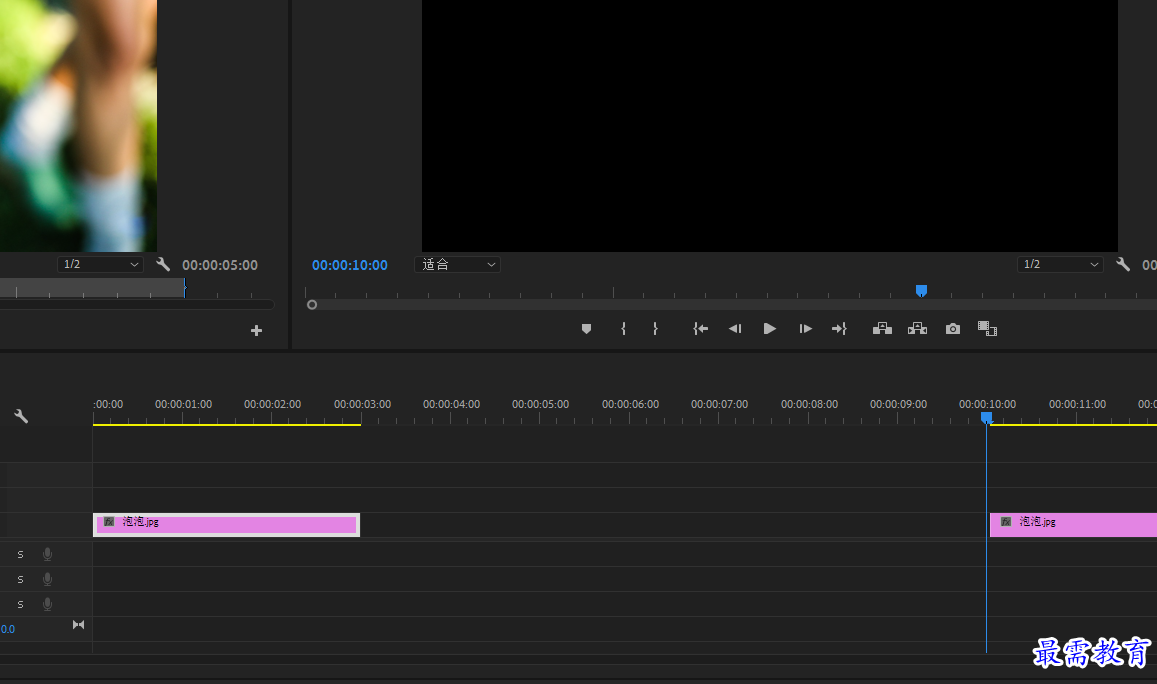The height and width of the screenshot is (684, 1157).
Task: Jump to the In point
Action: (x=700, y=329)
